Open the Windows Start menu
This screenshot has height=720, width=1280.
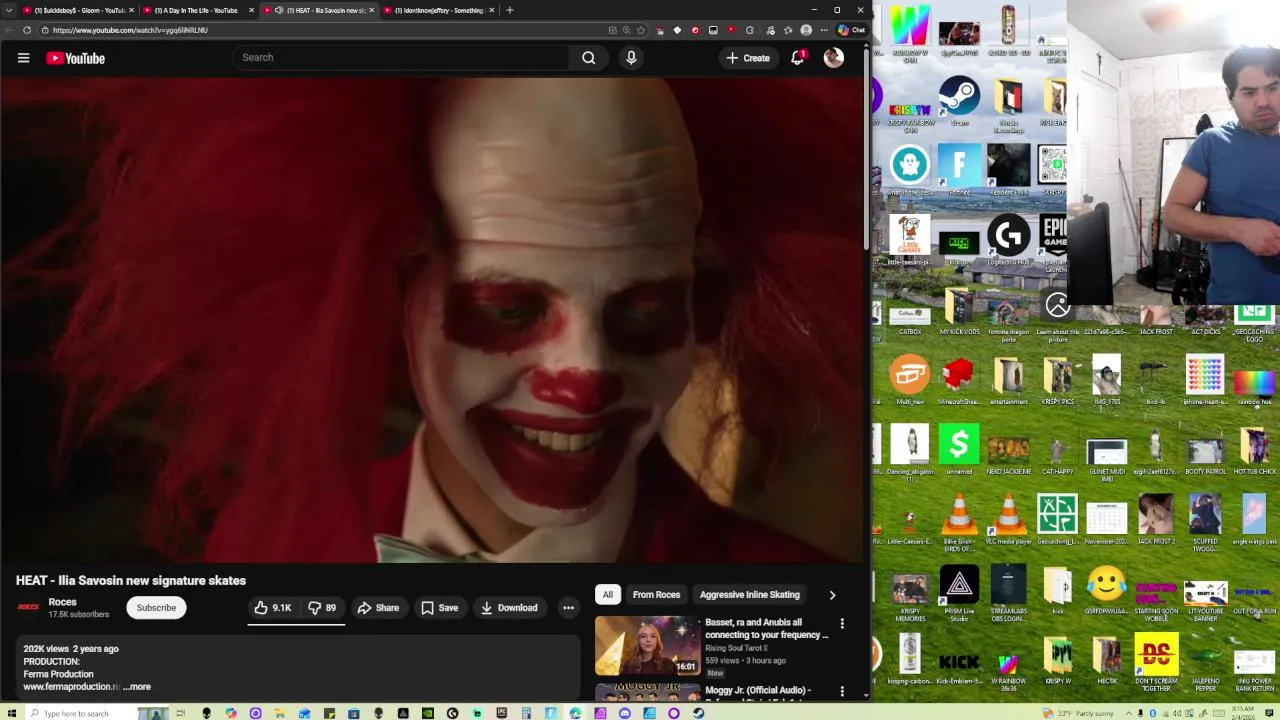[x=11, y=713]
